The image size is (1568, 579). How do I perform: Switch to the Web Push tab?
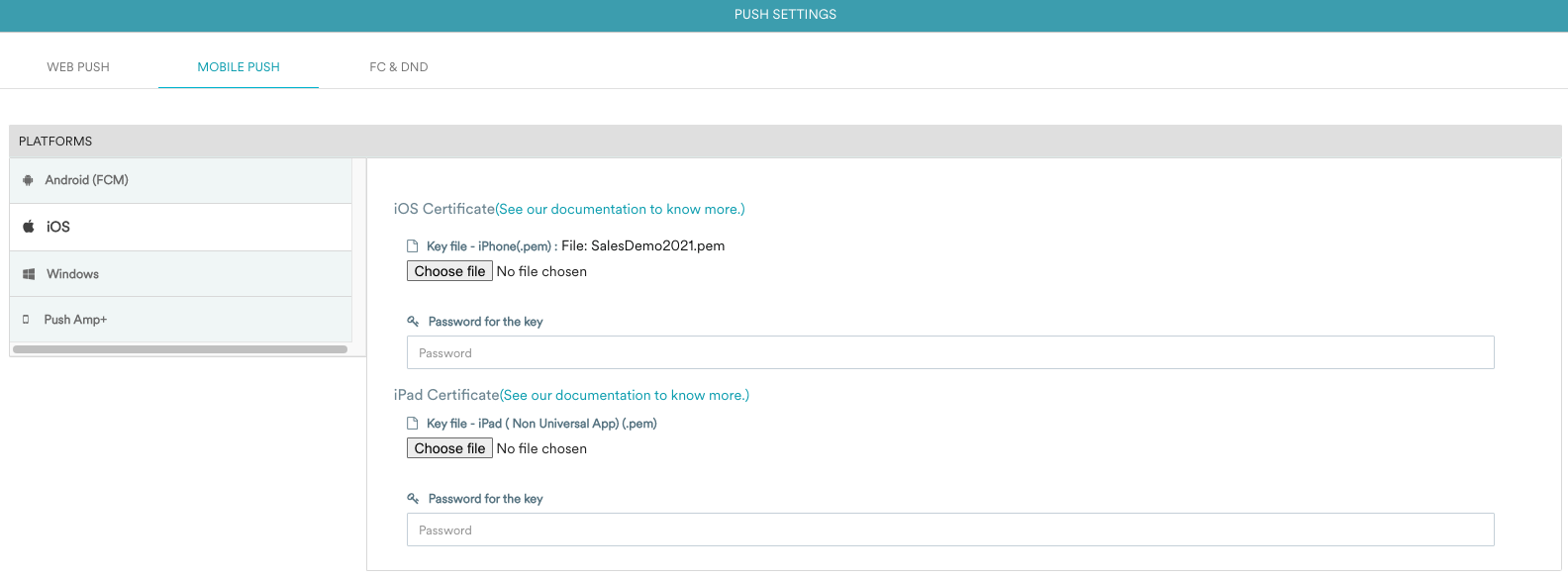click(78, 67)
